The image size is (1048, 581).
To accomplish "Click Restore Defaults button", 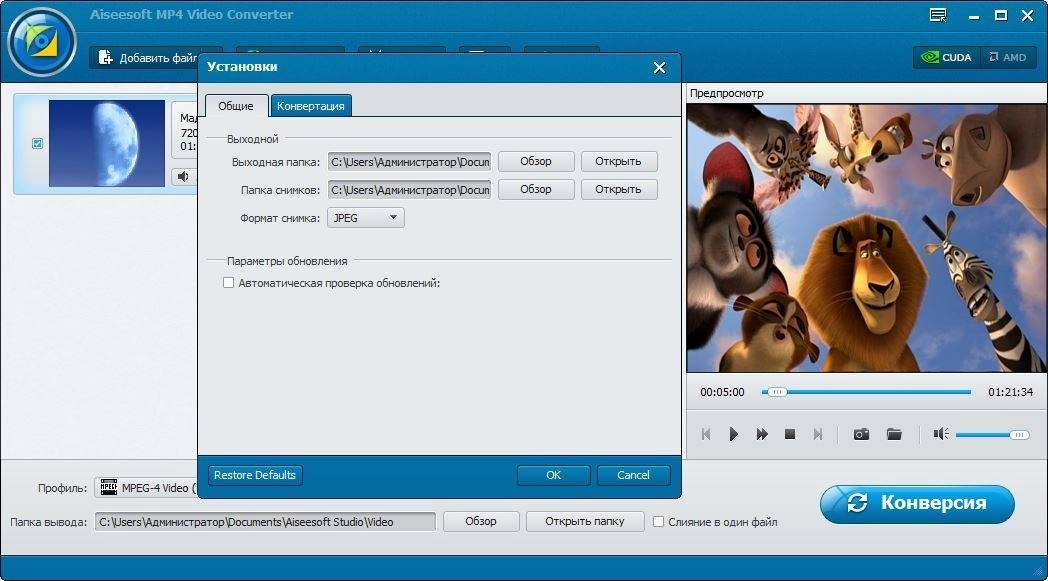I will pos(255,475).
